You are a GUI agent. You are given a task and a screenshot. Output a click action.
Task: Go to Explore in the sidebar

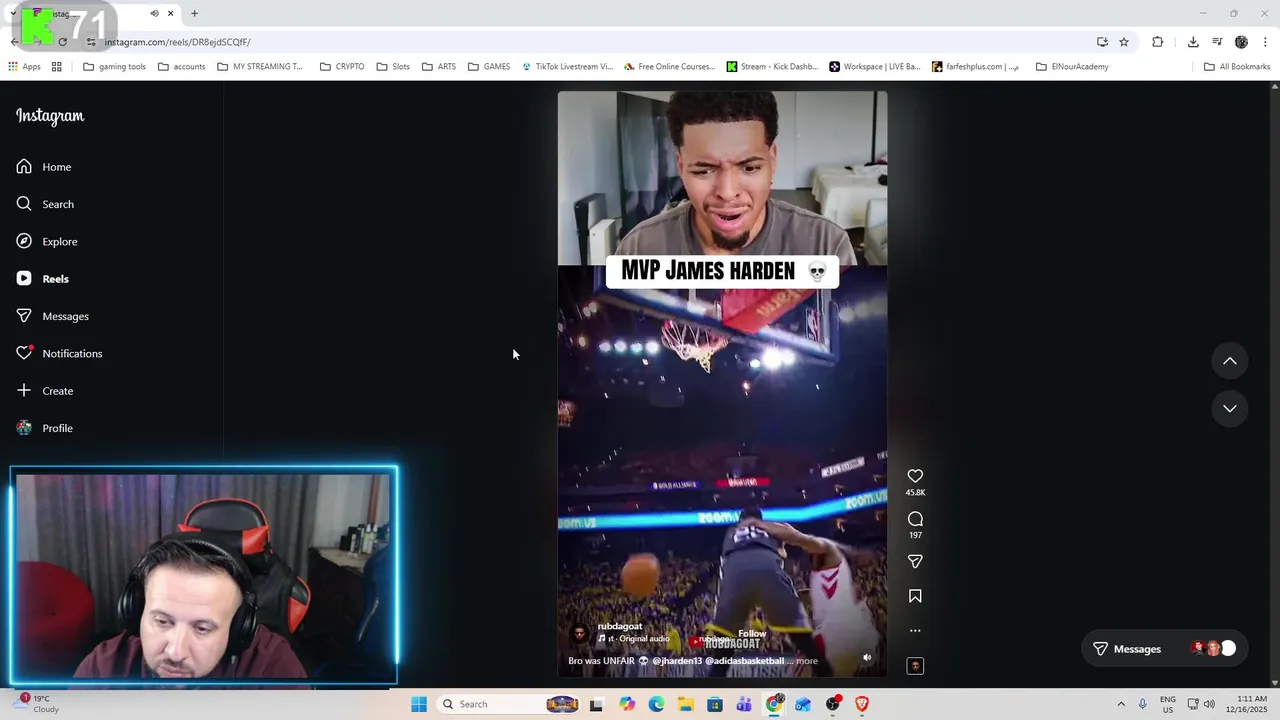pyautogui.click(x=47, y=241)
